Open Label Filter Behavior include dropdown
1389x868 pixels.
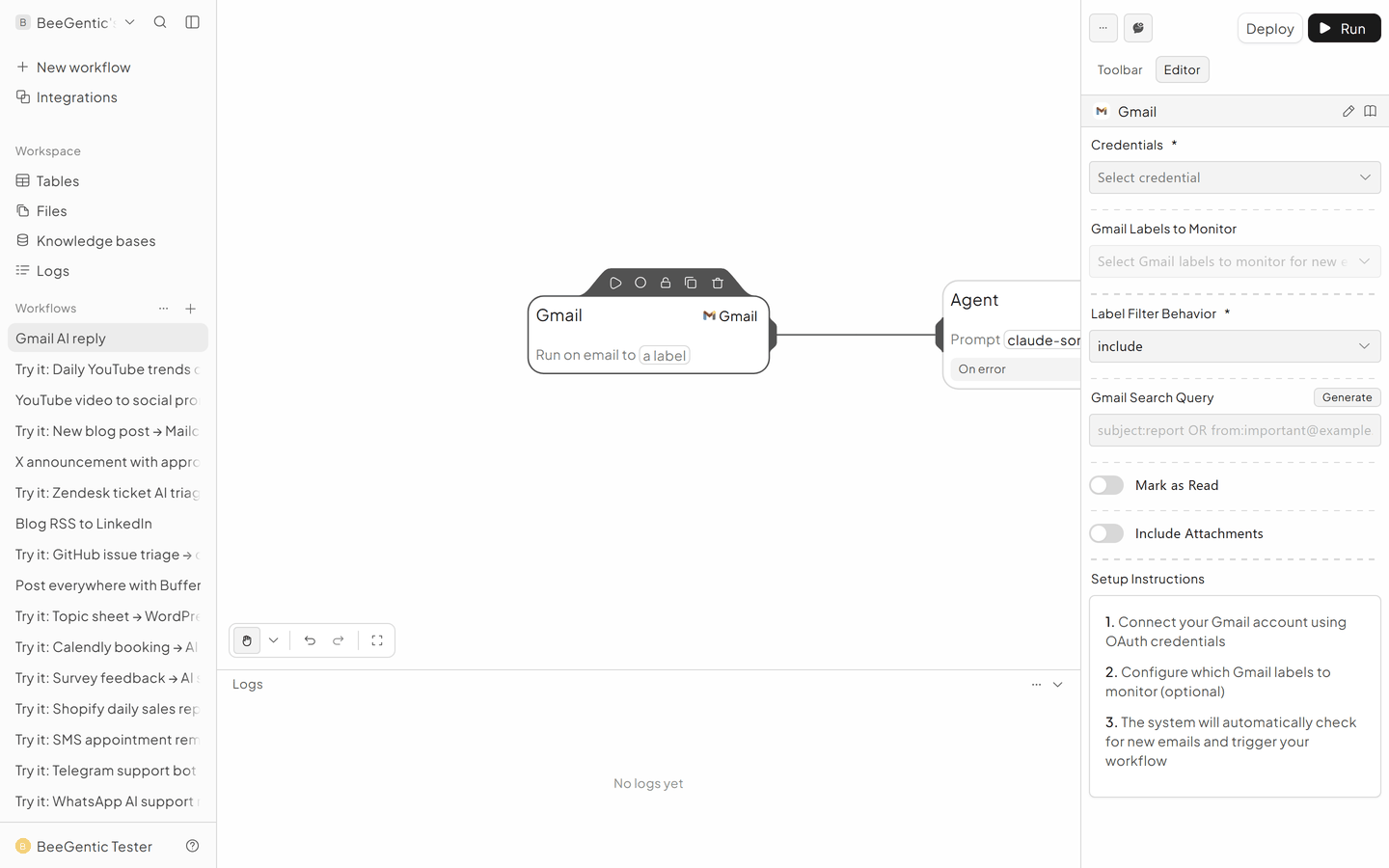(x=1235, y=346)
